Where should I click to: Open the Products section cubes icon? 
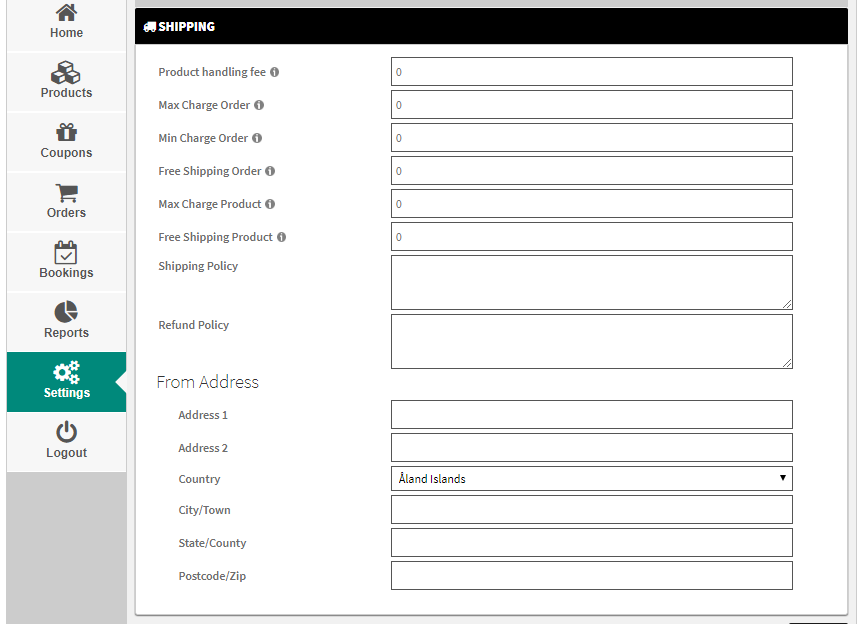[66, 72]
